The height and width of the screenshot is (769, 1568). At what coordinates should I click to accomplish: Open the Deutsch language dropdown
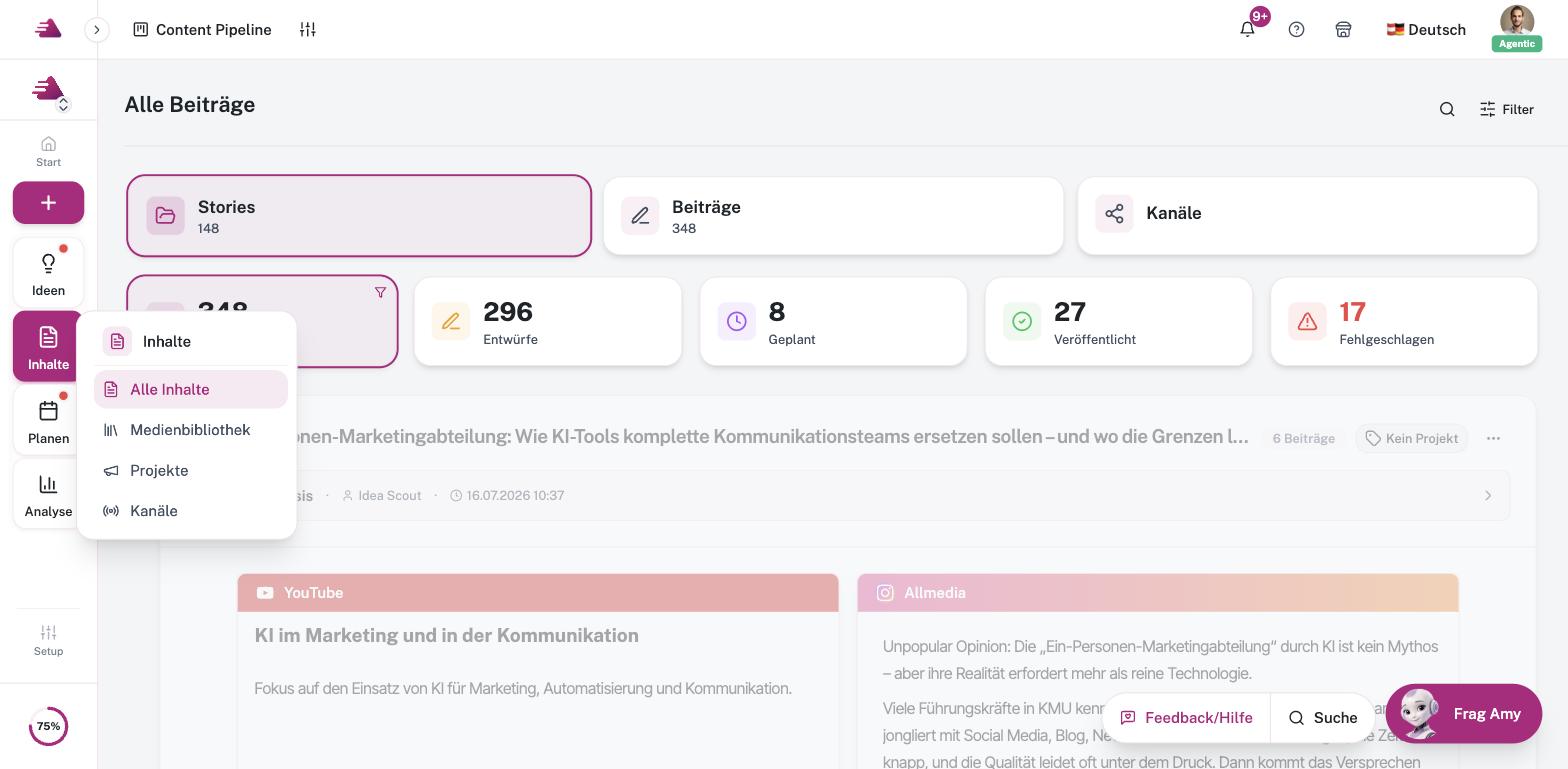[1426, 29]
